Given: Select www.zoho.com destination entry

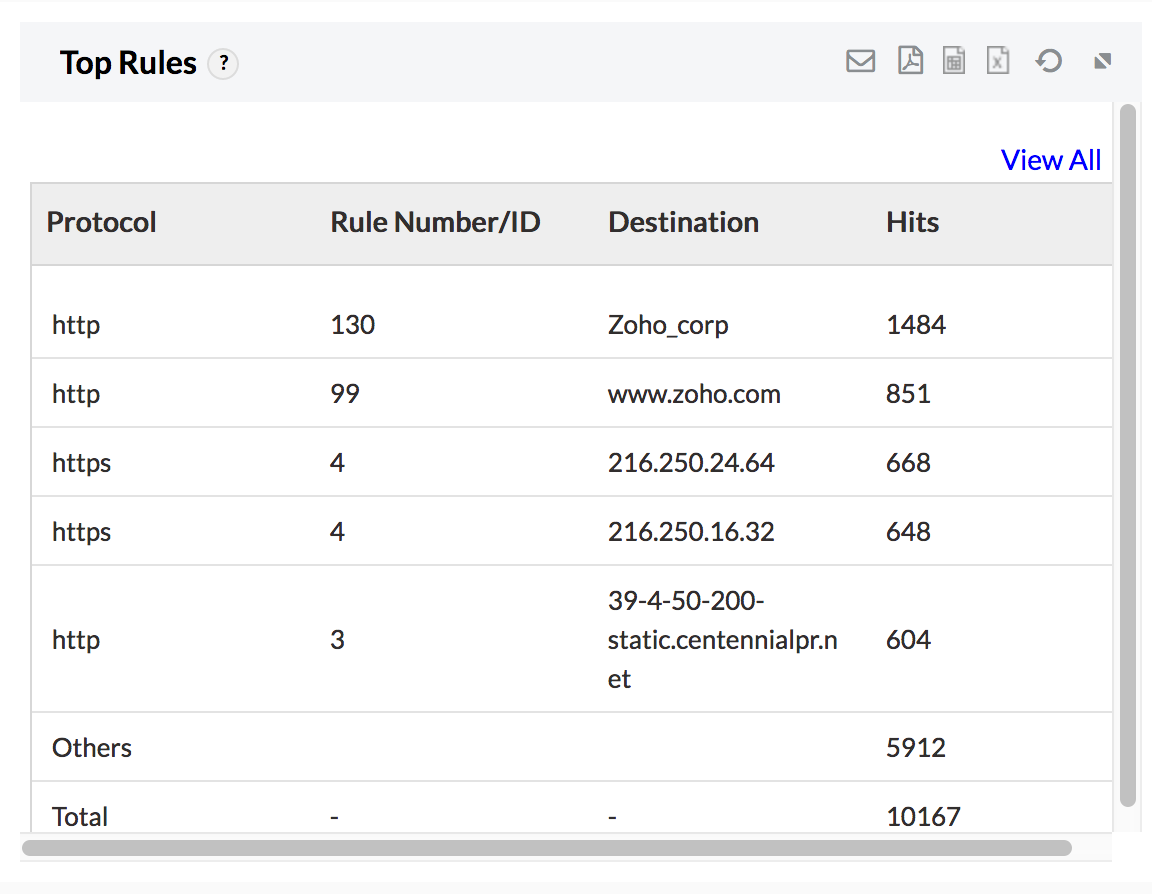Looking at the screenshot, I should tap(694, 394).
